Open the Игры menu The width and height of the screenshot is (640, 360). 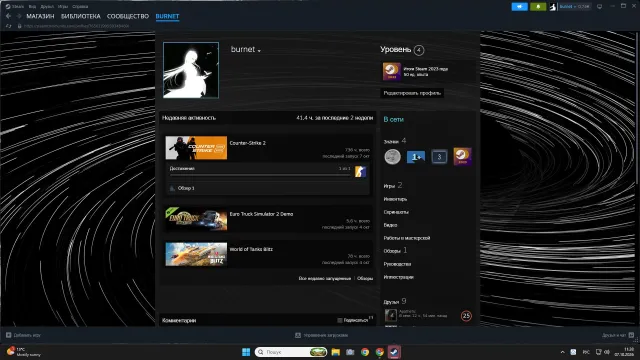click(63, 7)
